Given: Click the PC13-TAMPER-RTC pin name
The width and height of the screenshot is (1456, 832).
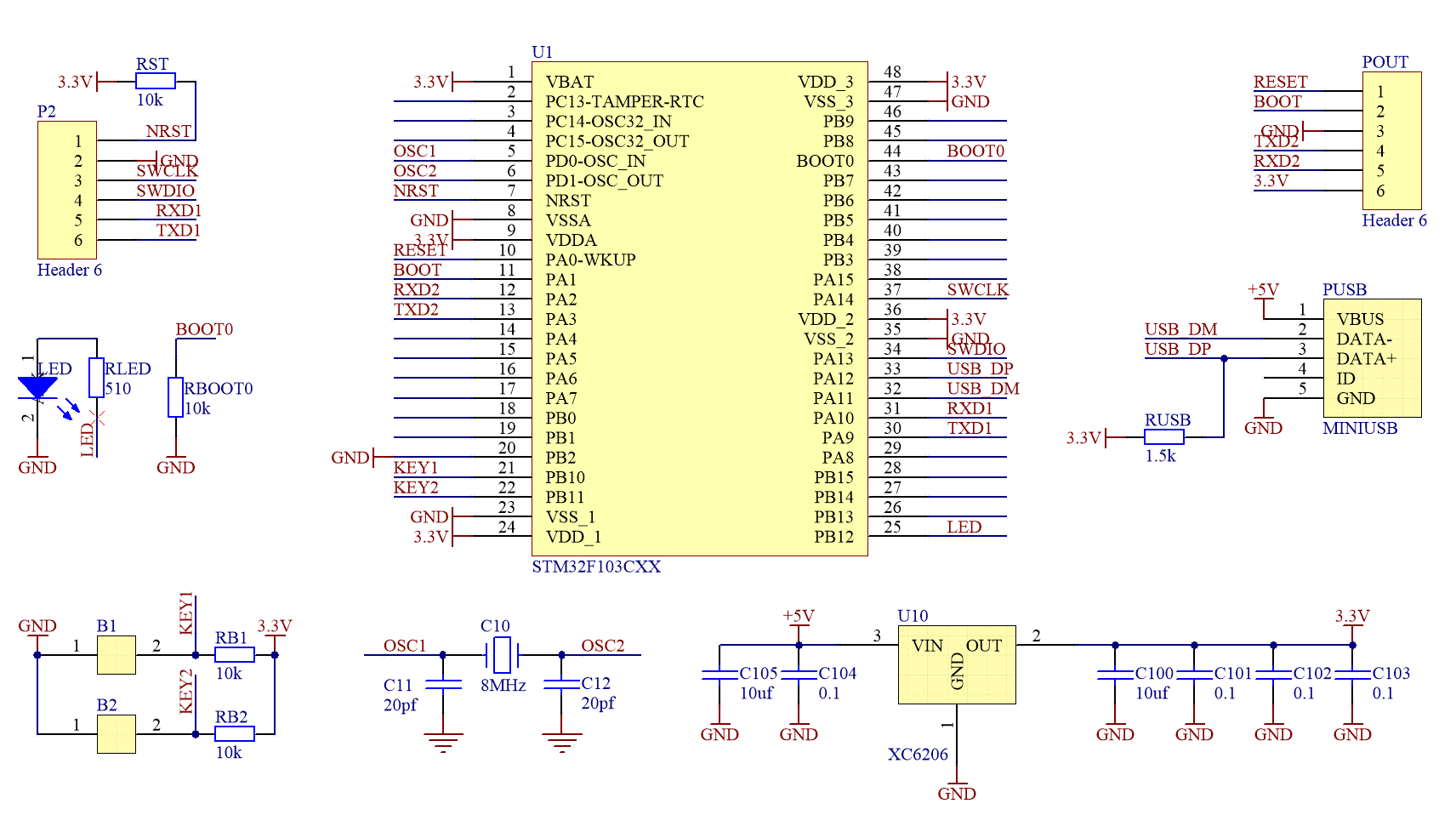Looking at the screenshot, I should click(x=625, y=102).
